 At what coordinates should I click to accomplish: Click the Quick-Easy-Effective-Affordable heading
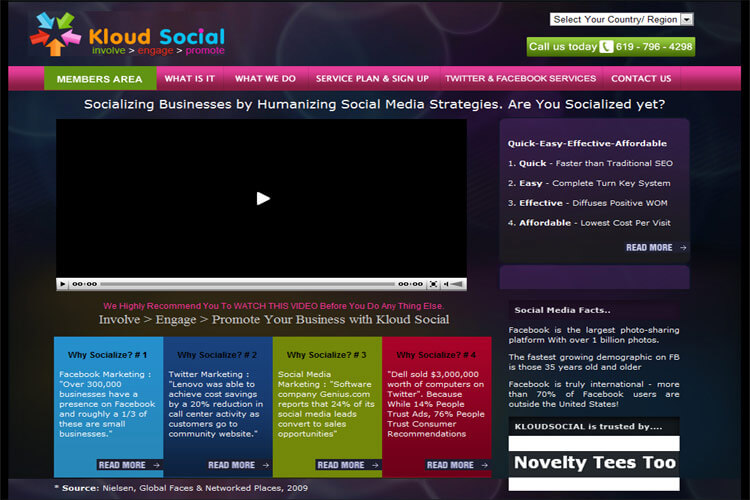[x=587, y=144]
